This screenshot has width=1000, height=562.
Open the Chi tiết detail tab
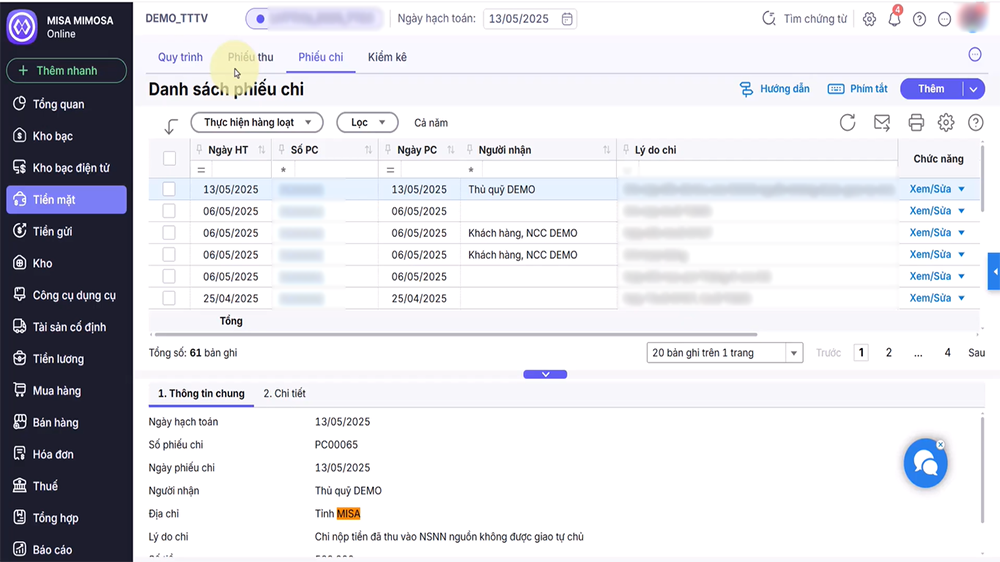[284, 394]
